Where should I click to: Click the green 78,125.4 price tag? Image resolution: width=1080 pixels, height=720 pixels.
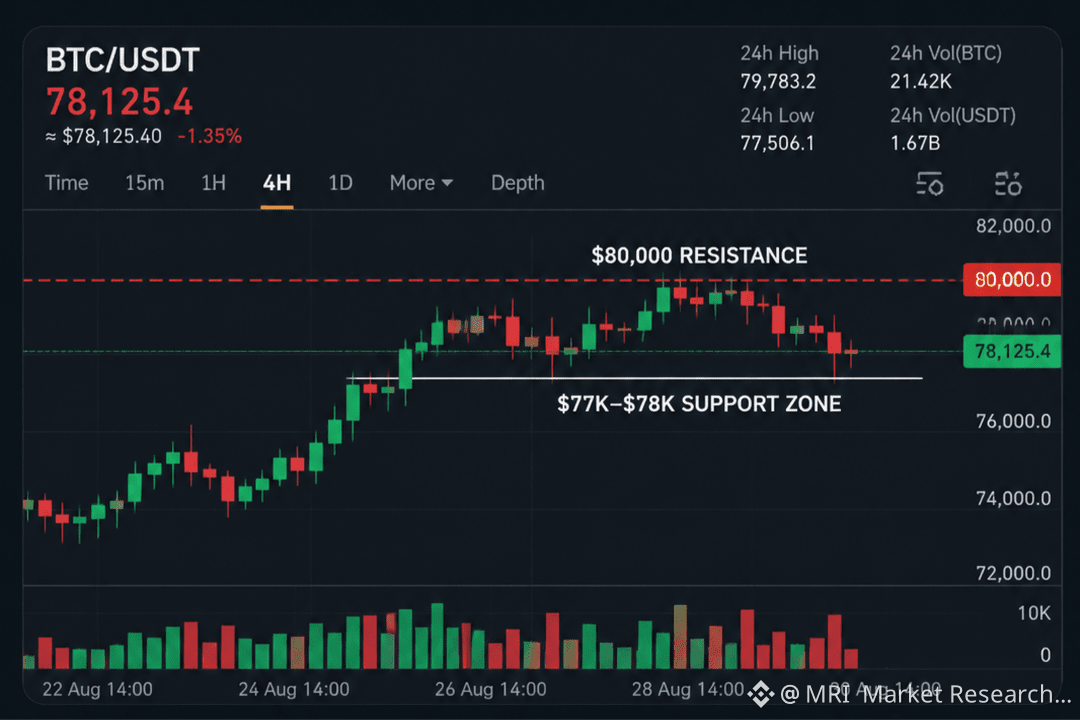click(x=1012, y=351)
